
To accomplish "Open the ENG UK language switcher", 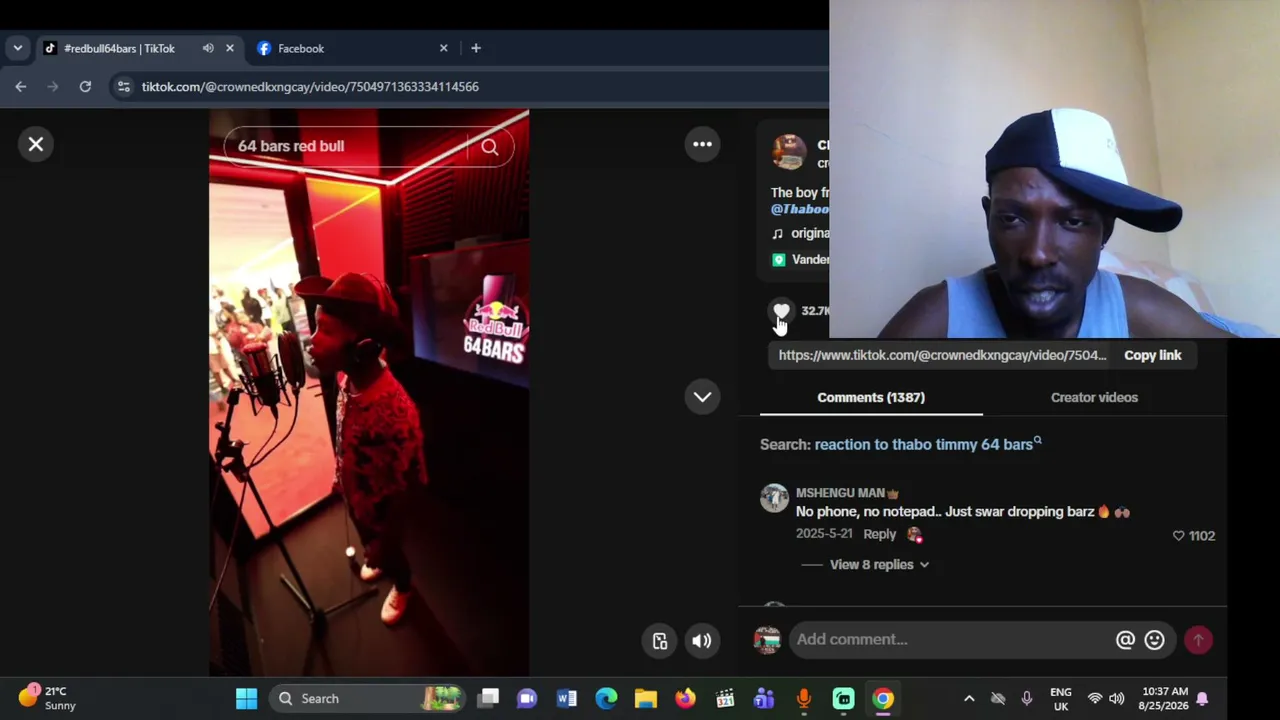I will 1061,699.
